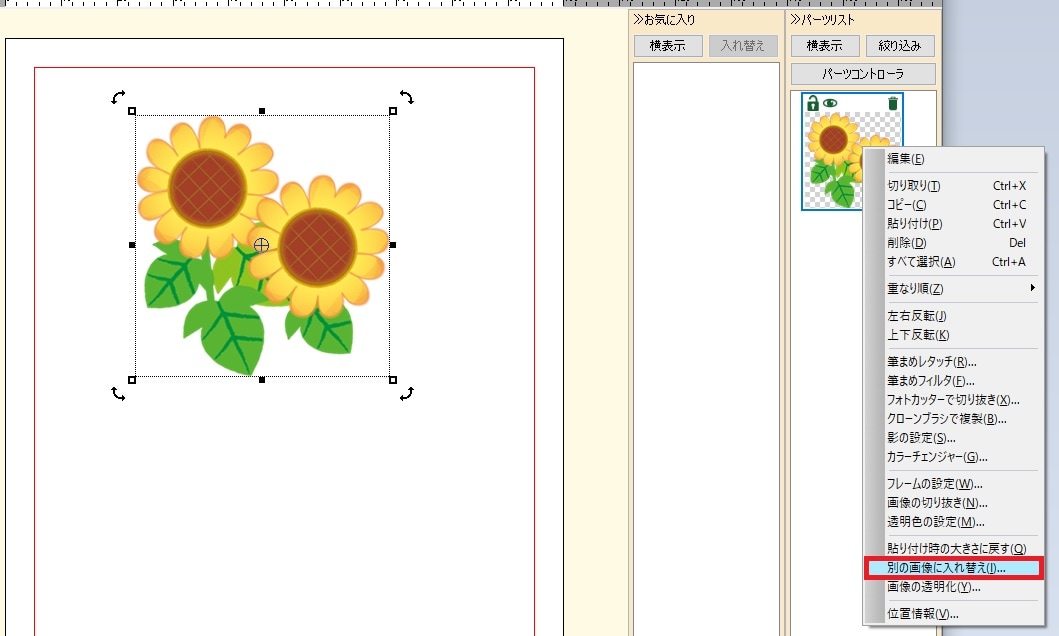
Task: Click the 横表示 button in お気に入り panel
Action: click(668, 46)
